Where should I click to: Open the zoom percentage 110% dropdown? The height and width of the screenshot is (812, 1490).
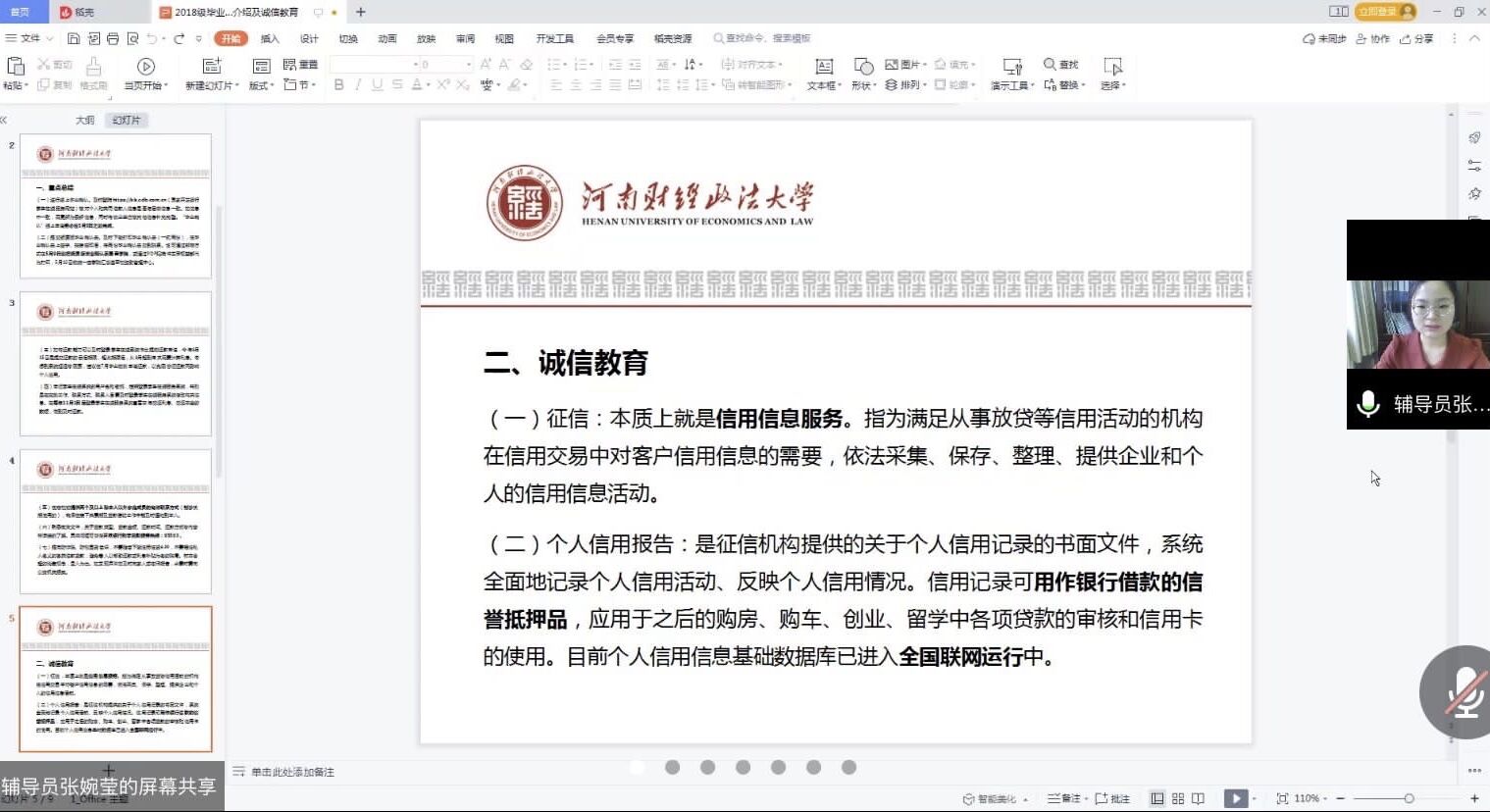[x=1310, y=798]
